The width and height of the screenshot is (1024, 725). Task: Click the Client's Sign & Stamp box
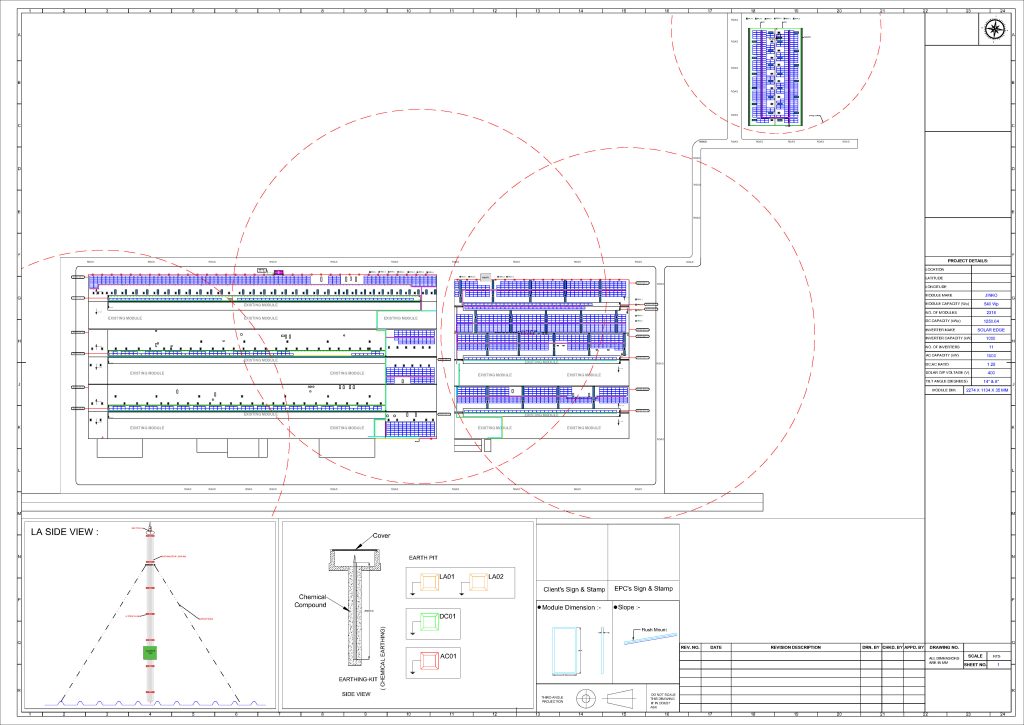pos(574,589)
